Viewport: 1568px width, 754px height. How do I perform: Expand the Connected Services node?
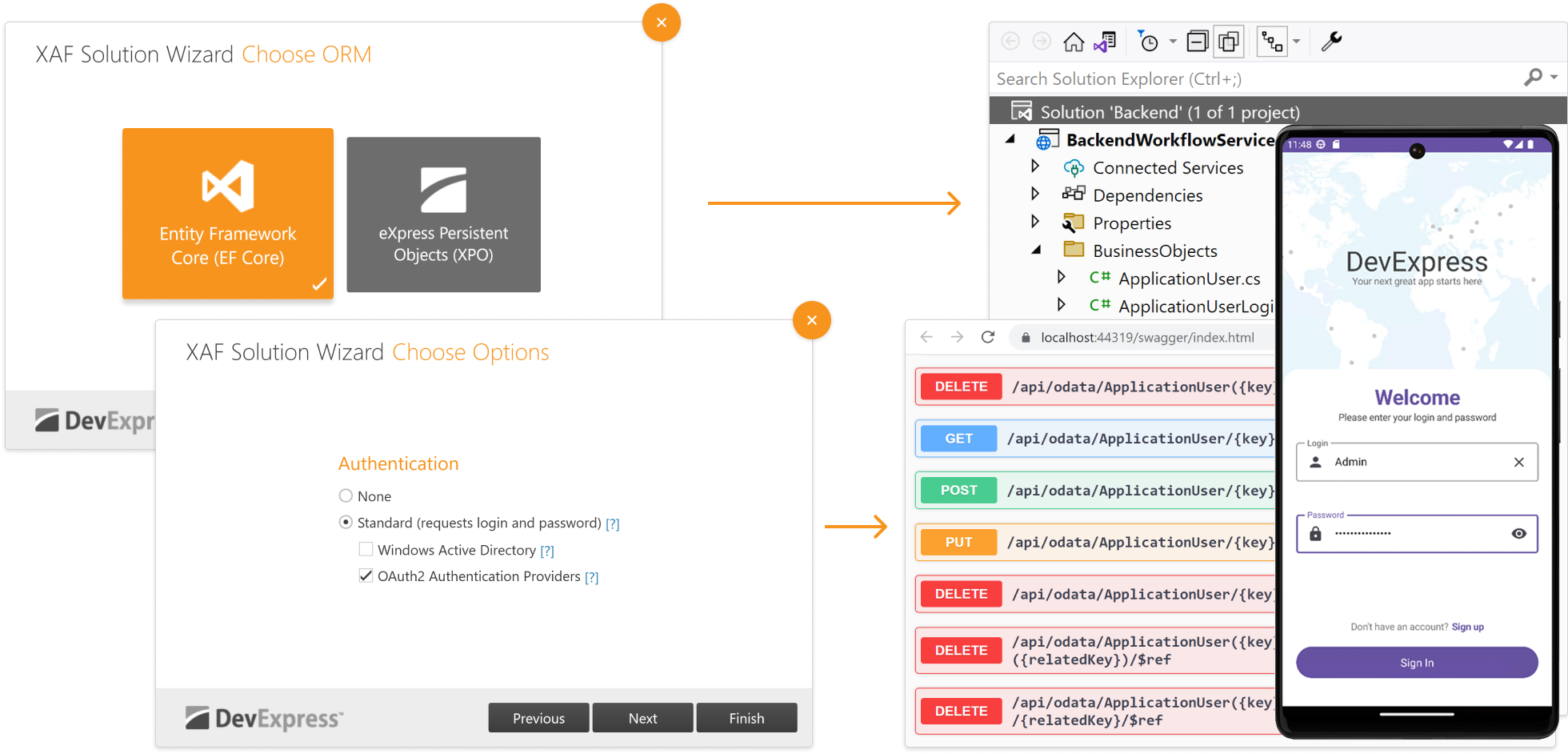click(x=1035, y=166)
